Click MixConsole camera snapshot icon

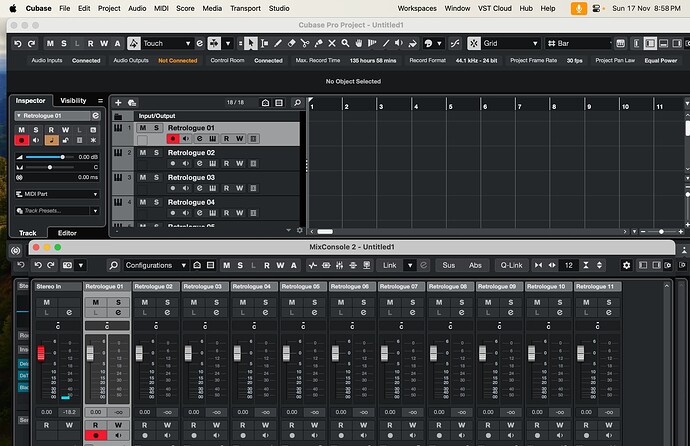67,265
